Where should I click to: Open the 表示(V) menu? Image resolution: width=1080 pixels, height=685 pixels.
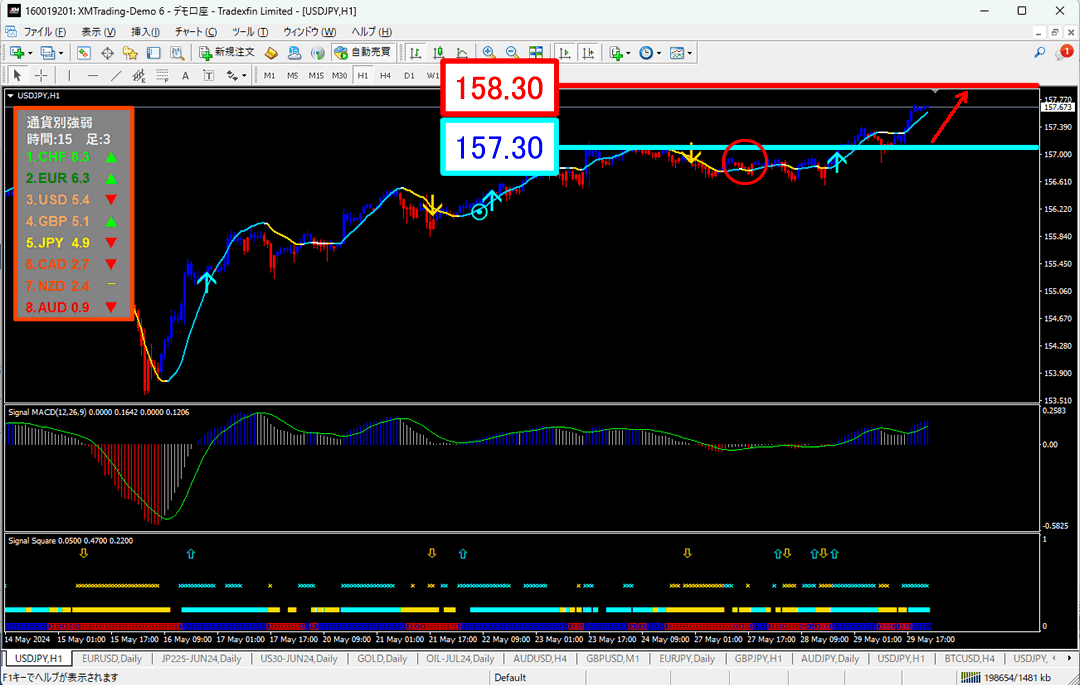click(x=98, y=32)
